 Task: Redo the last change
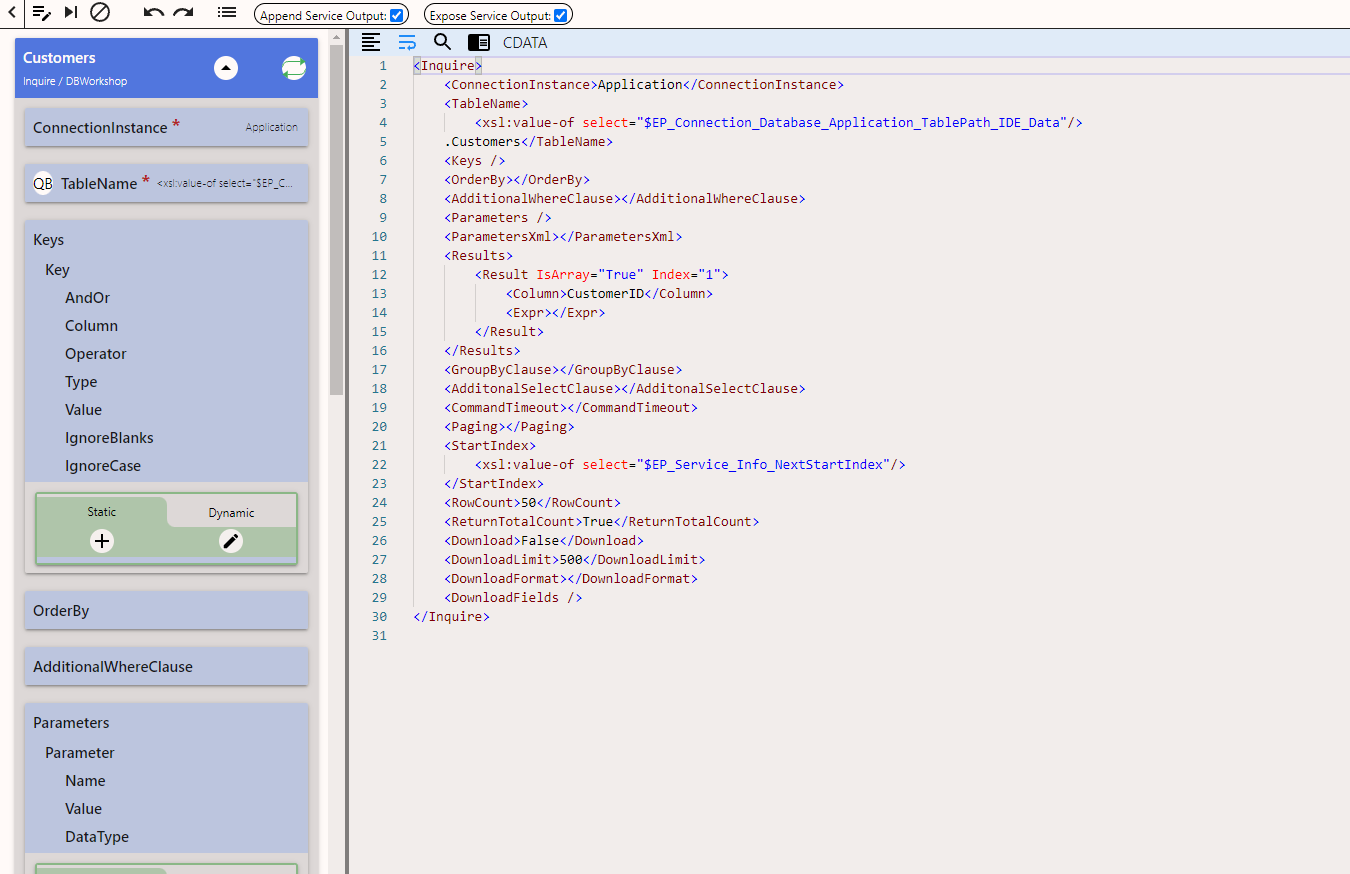[183, 13]
